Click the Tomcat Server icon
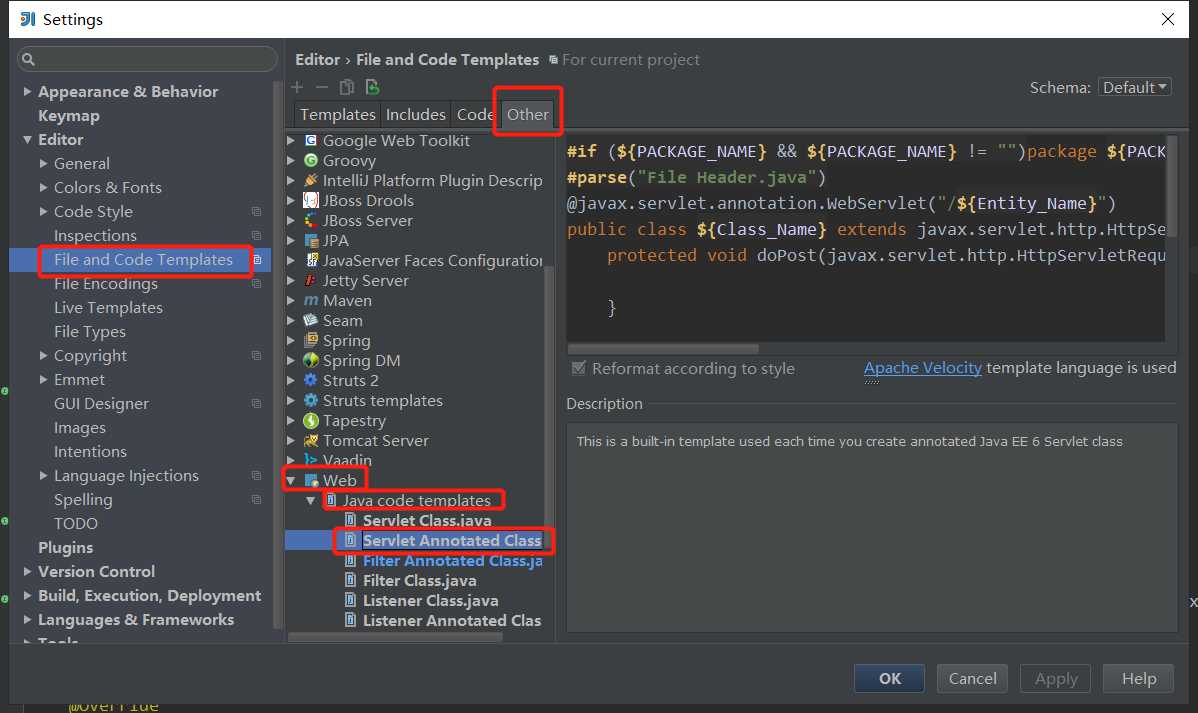The height and width of the screenshot is (713, 1198). click(311, 440)
